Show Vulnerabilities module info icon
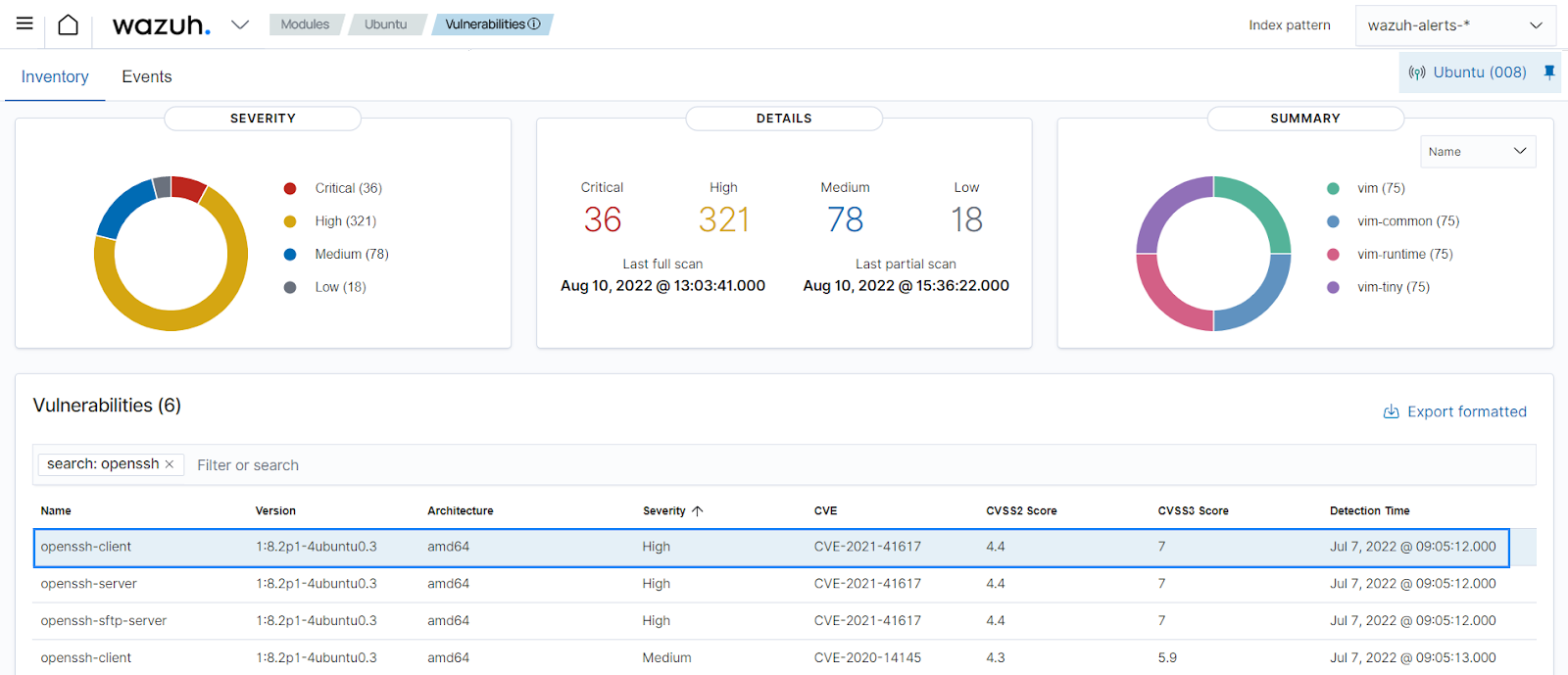 click(x=534, y=24)
